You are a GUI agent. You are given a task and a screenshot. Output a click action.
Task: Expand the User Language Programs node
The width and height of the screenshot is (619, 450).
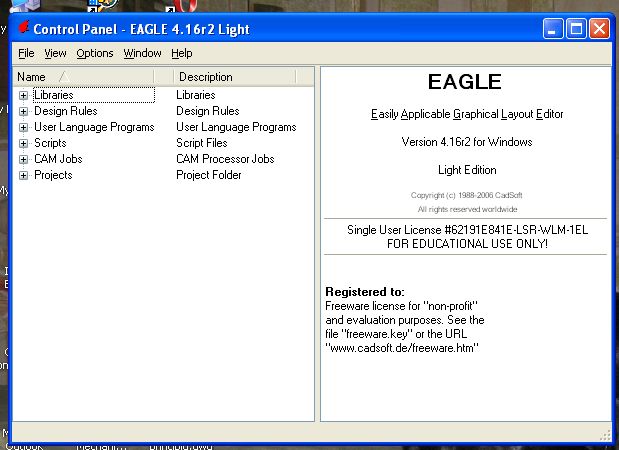point(23,128)
